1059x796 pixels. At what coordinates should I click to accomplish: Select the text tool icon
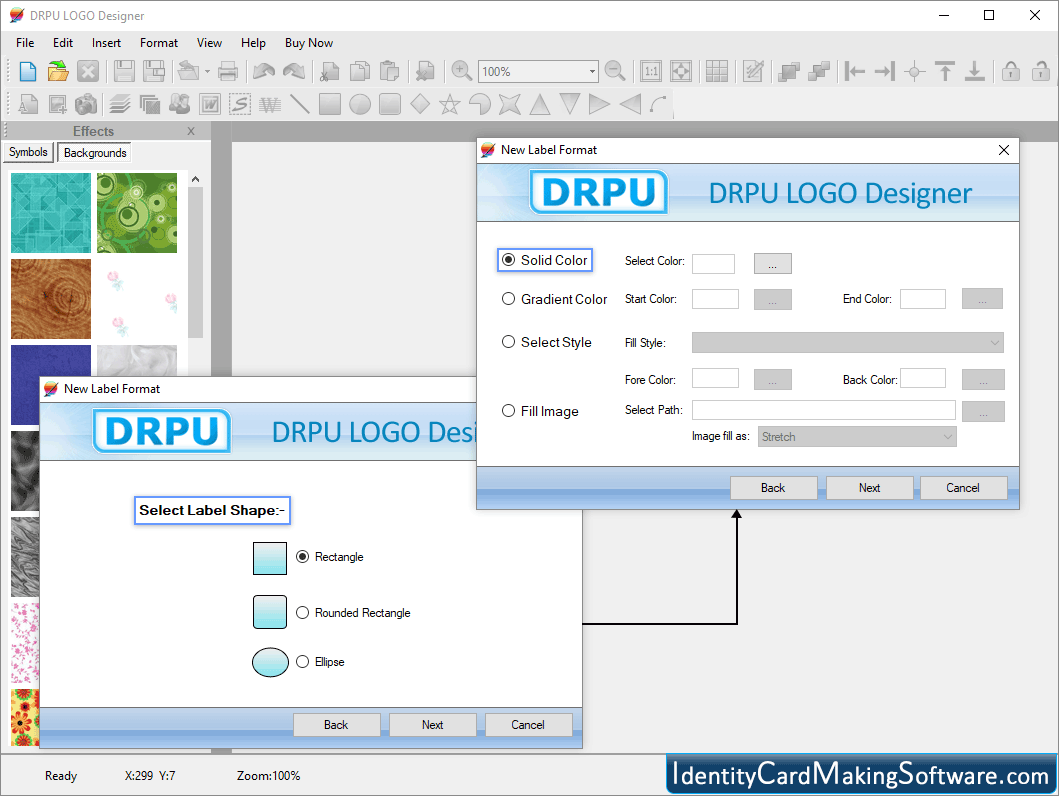pos(28,104)
